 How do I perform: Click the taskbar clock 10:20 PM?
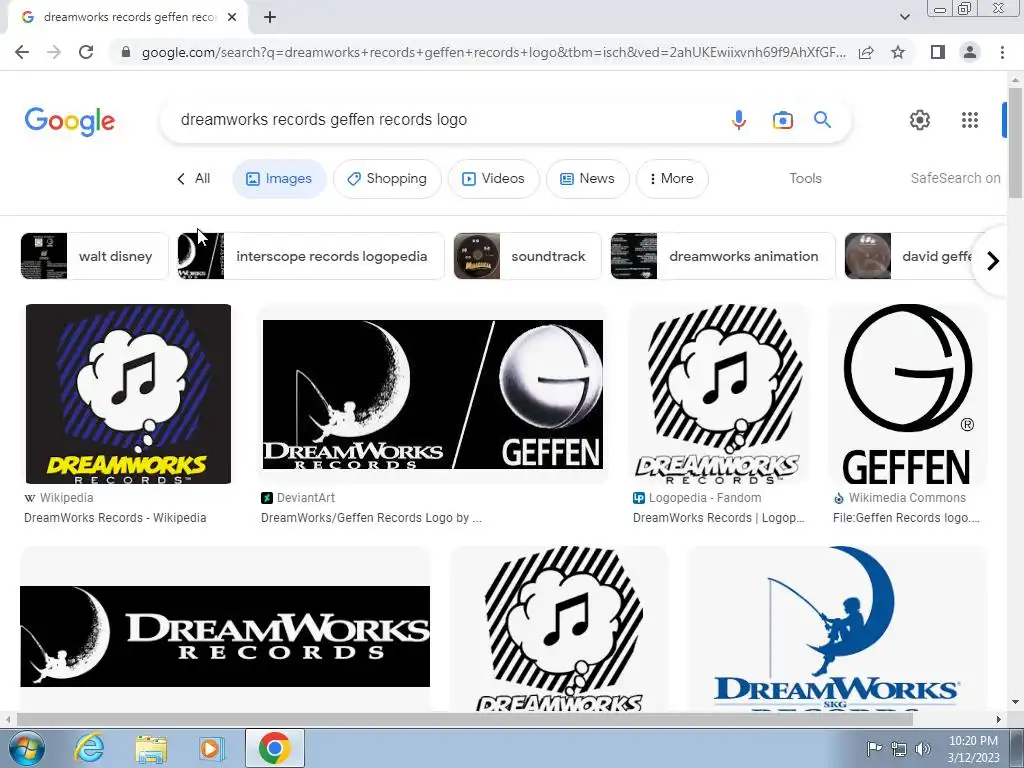(973, 741)
